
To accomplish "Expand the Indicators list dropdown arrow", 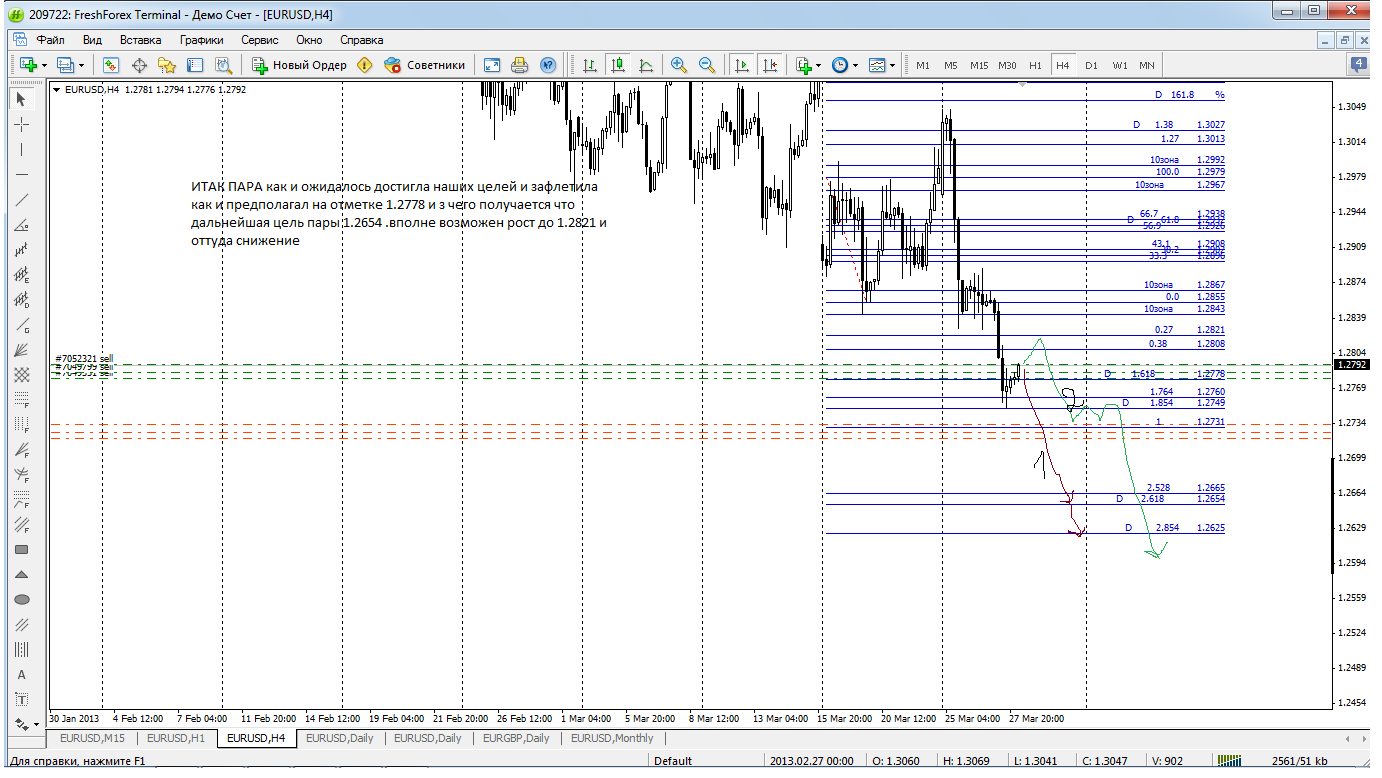I will pos(819,65).
